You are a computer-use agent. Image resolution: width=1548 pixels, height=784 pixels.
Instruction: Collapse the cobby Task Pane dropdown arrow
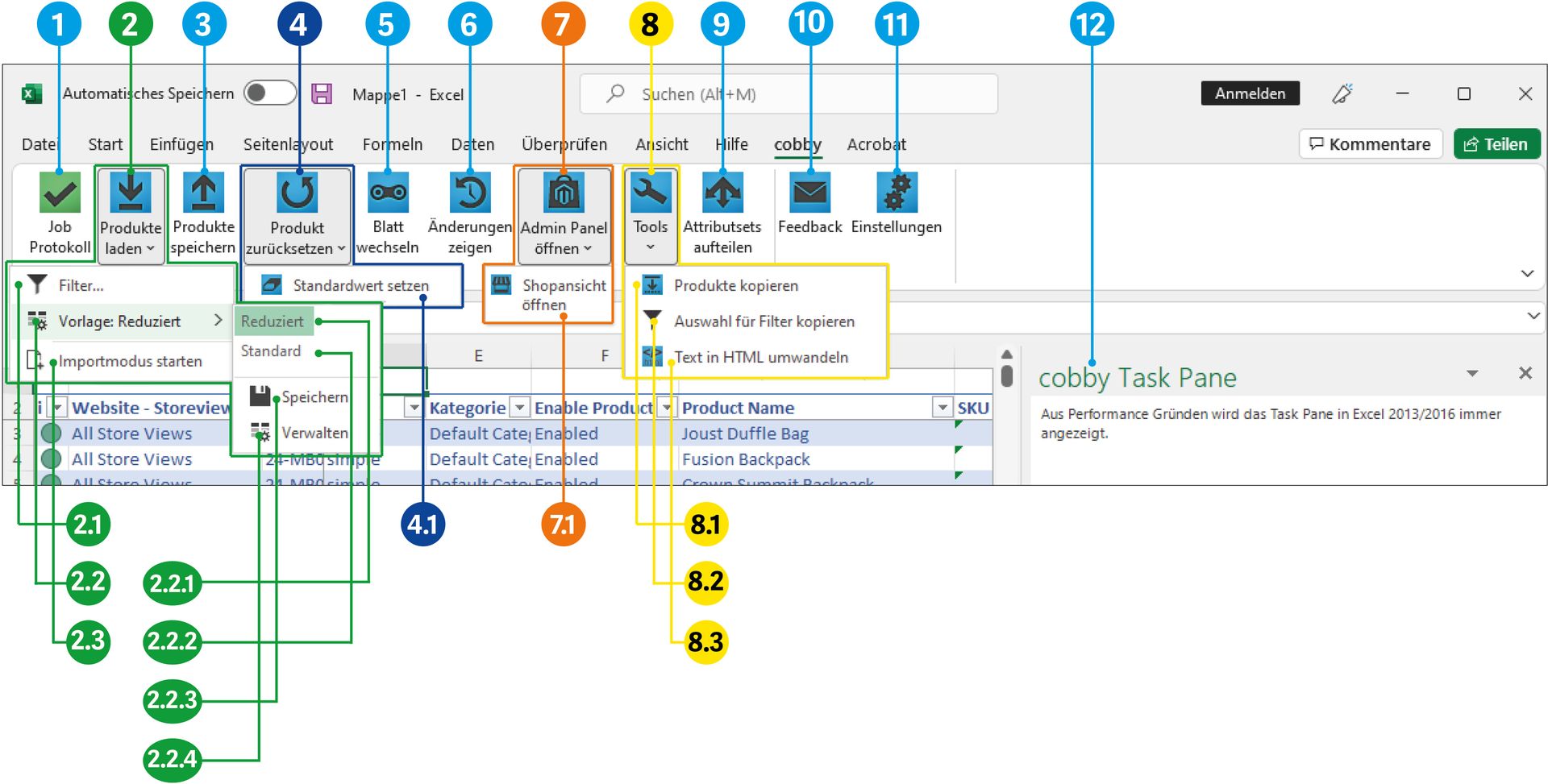(x=1472, y=373)
